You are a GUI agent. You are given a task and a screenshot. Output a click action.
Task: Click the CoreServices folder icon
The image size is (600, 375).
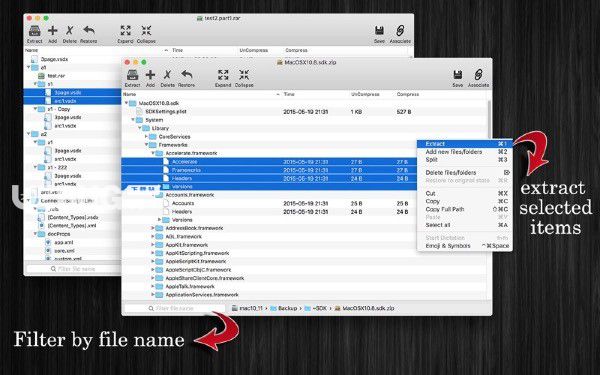point(153,137)
